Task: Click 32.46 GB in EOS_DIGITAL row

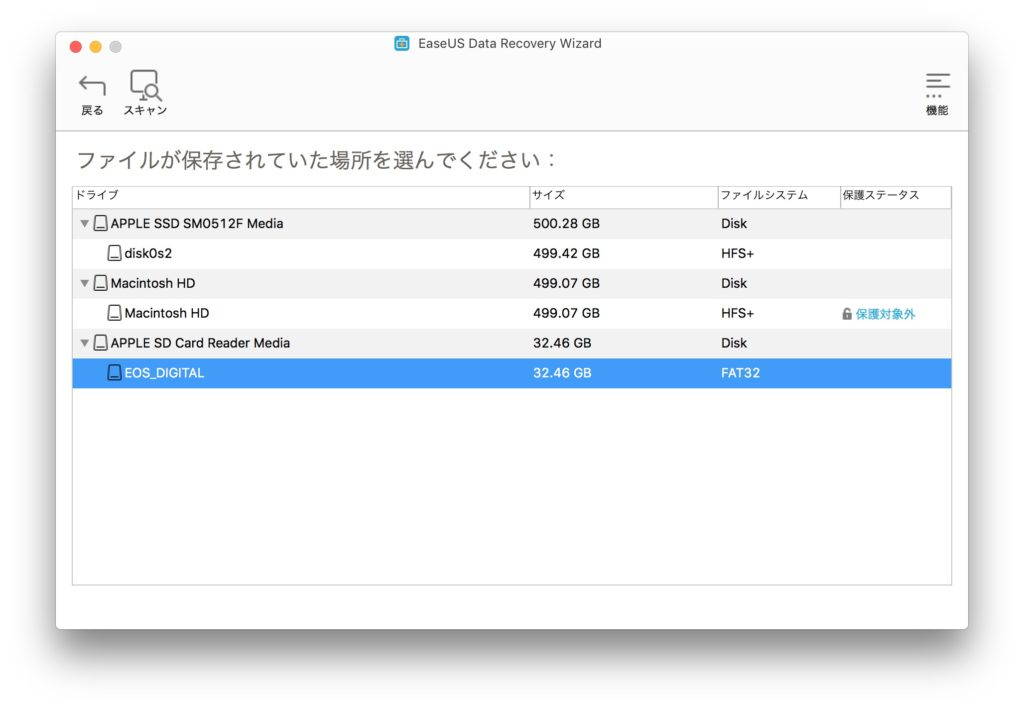Action: (562, 373)
